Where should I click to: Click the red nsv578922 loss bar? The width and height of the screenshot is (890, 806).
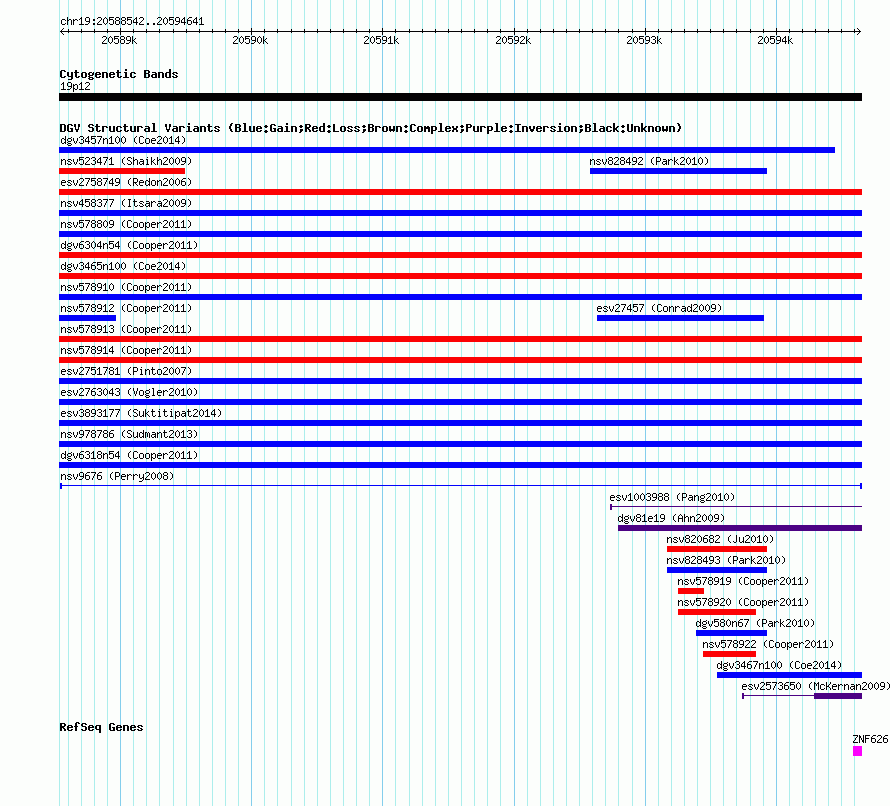pos(729,654)
